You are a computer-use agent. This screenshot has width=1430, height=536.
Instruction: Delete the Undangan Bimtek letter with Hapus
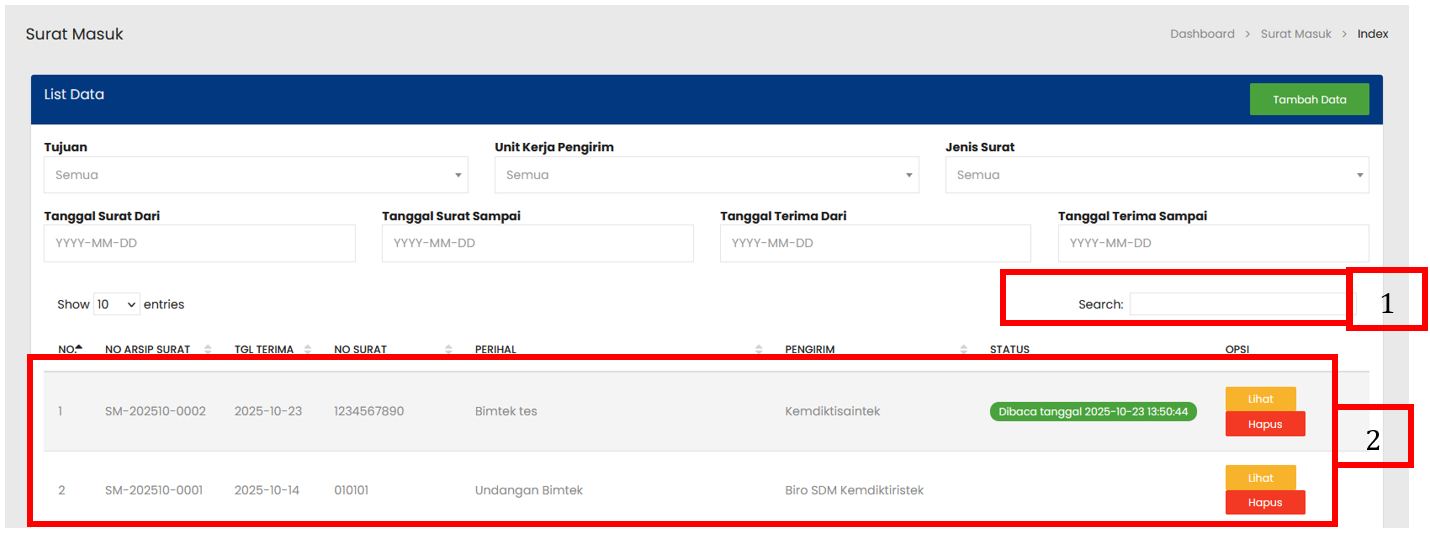(1265, 502)
